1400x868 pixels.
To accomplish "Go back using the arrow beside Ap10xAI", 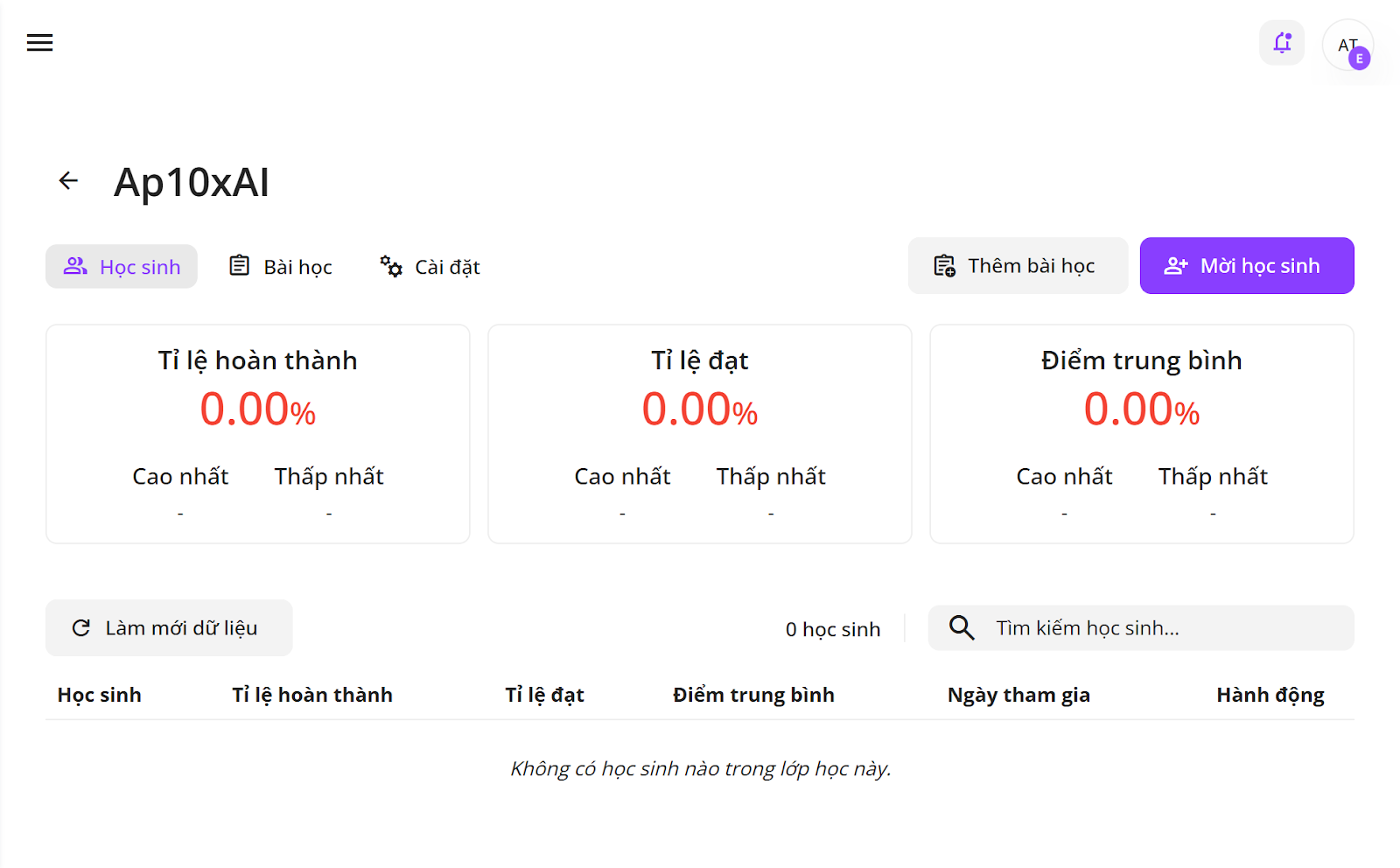I will [68, 181].
